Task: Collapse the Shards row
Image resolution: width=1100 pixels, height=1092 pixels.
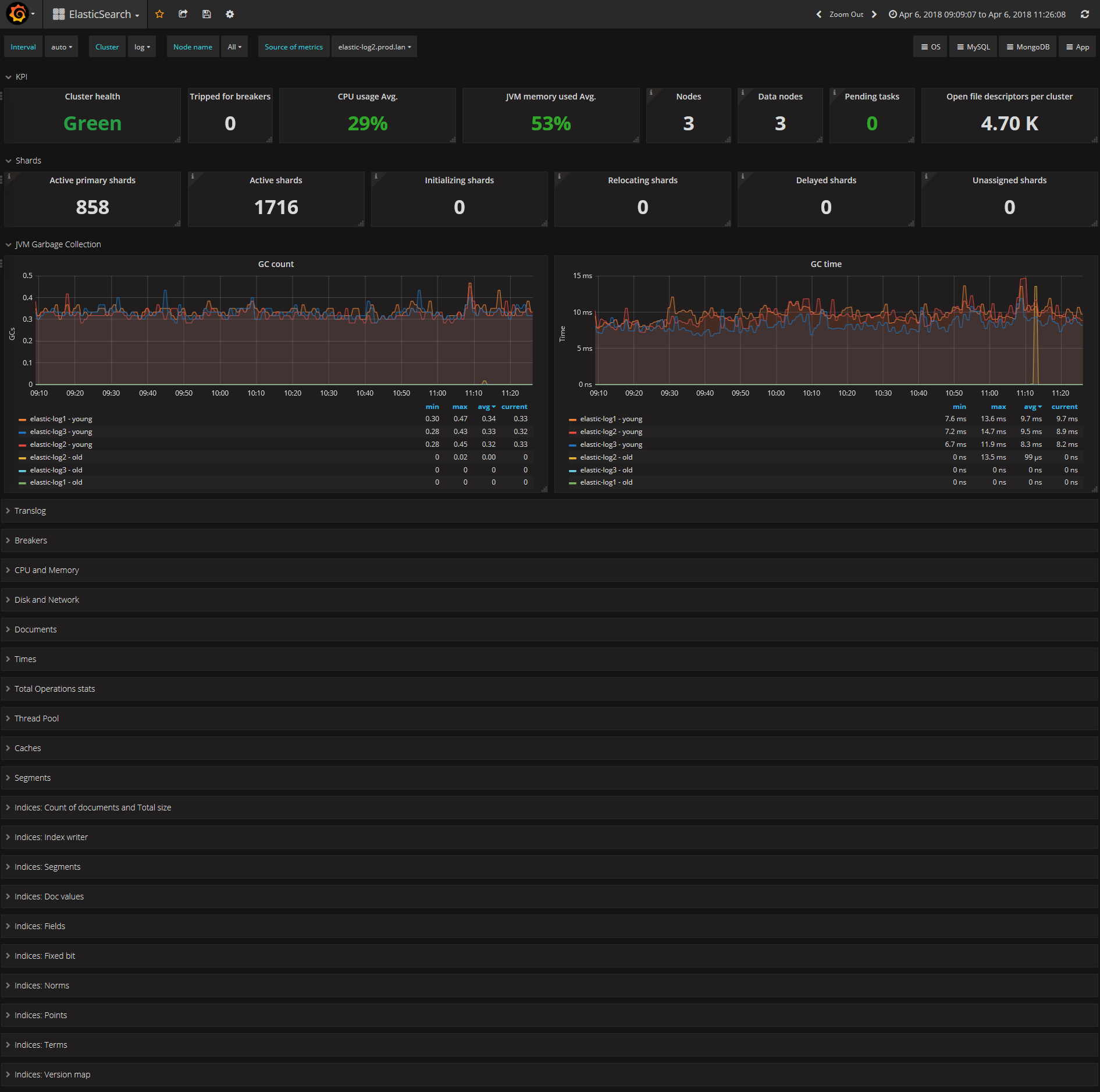Action: 23,161
